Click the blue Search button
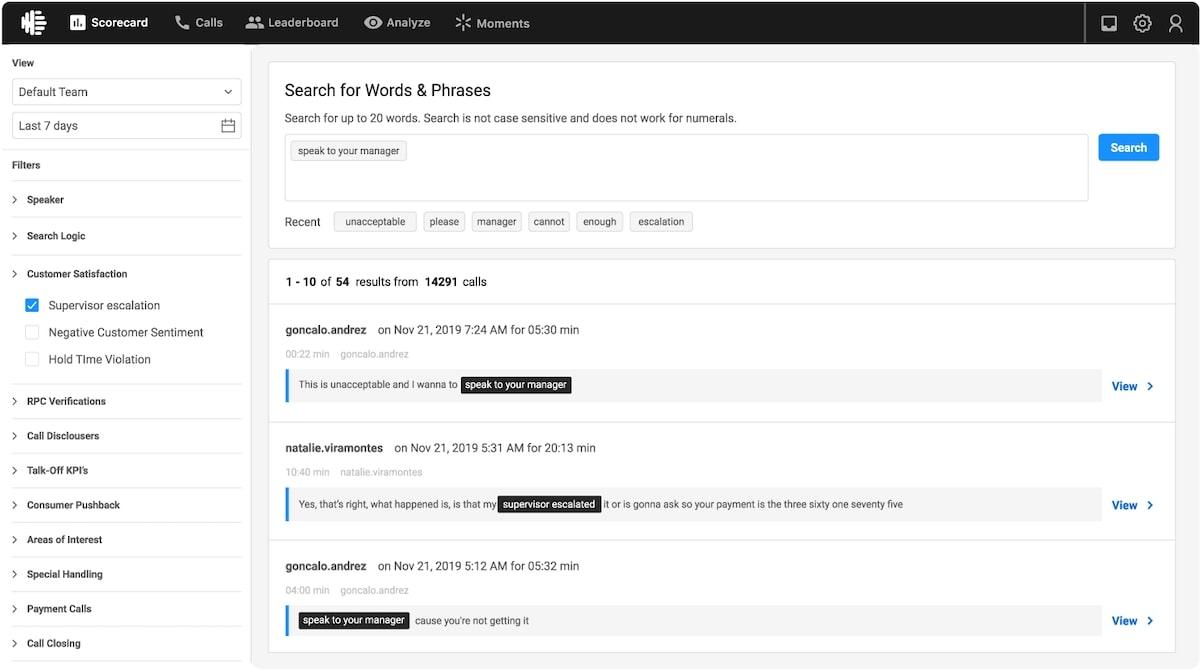Viewport: 1200px width, 670px height. coord(1128,147)
